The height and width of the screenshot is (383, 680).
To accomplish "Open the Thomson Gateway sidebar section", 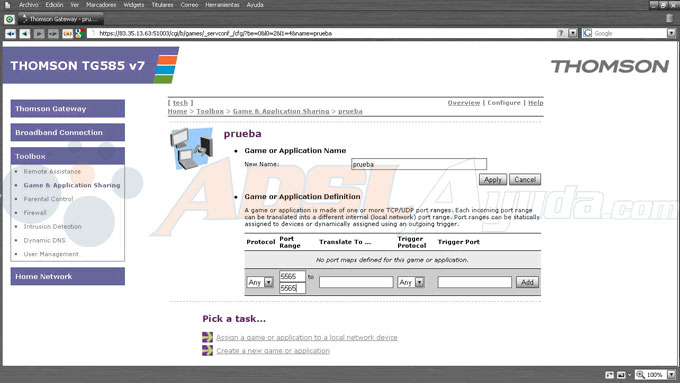I will (68, 109).
